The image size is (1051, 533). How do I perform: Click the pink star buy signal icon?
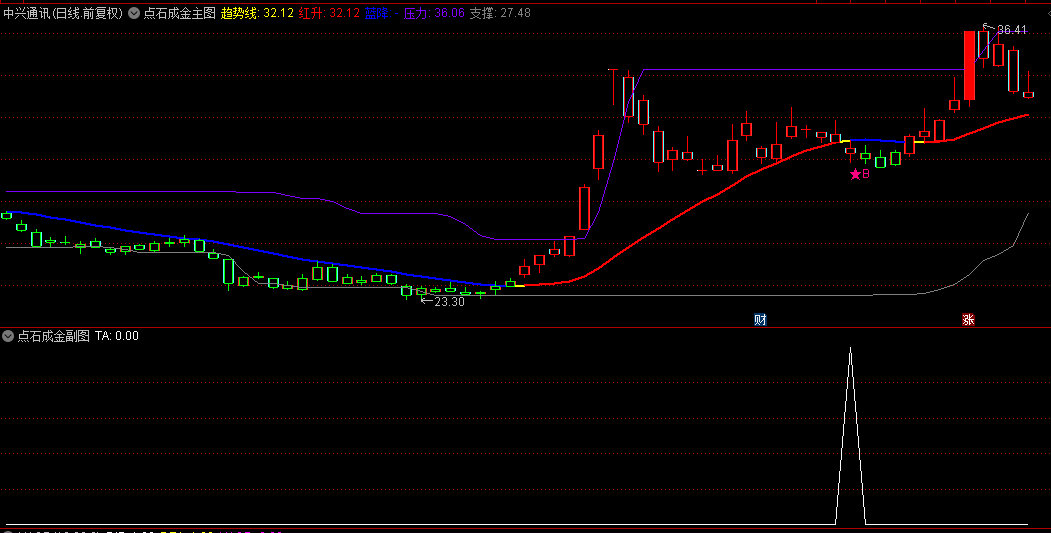coord(855,174)
